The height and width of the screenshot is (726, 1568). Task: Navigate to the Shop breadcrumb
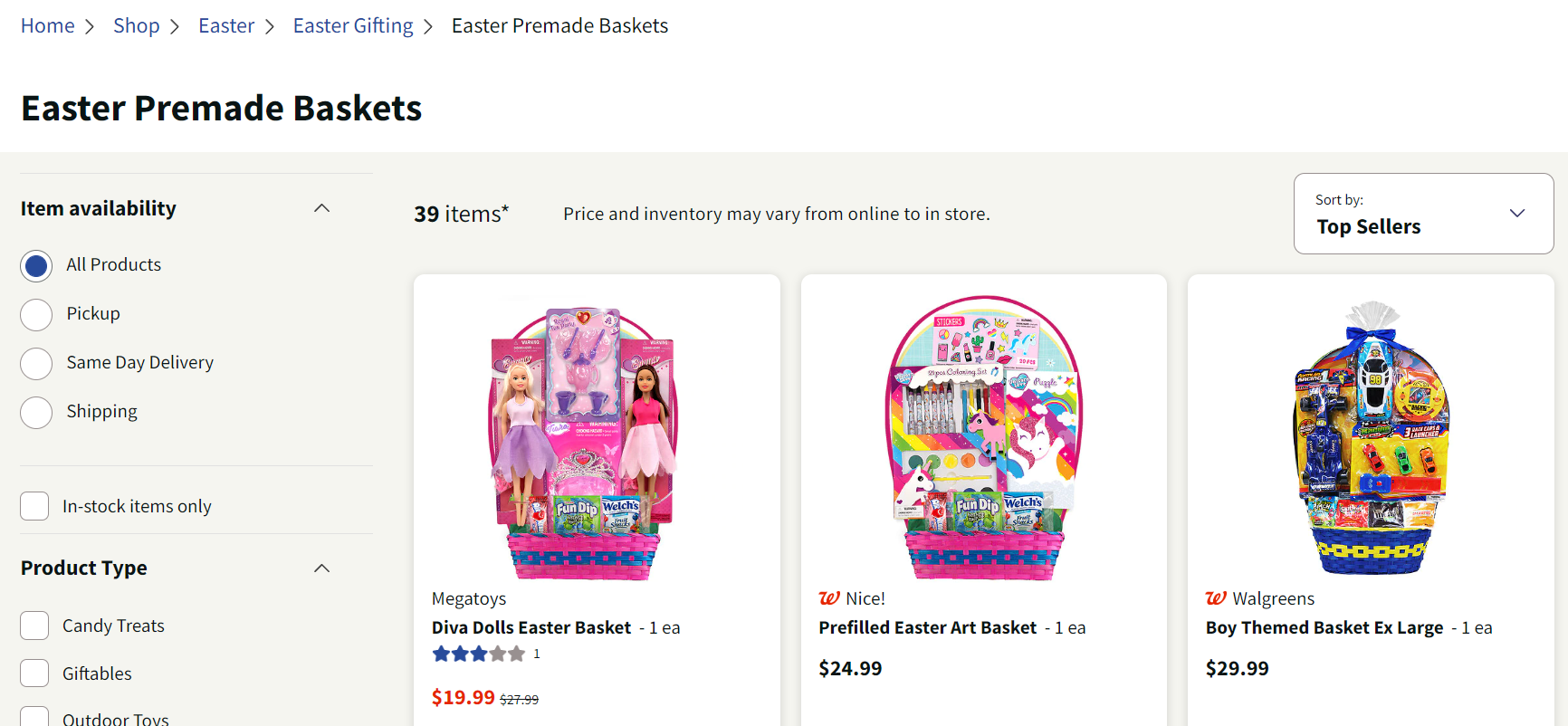click(x=136, y=26)
